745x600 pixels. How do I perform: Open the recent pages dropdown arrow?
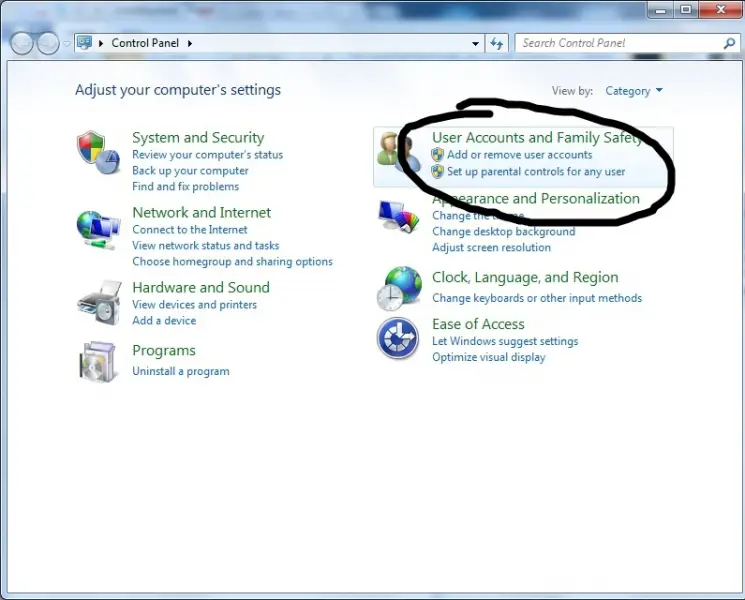[67, 44]
